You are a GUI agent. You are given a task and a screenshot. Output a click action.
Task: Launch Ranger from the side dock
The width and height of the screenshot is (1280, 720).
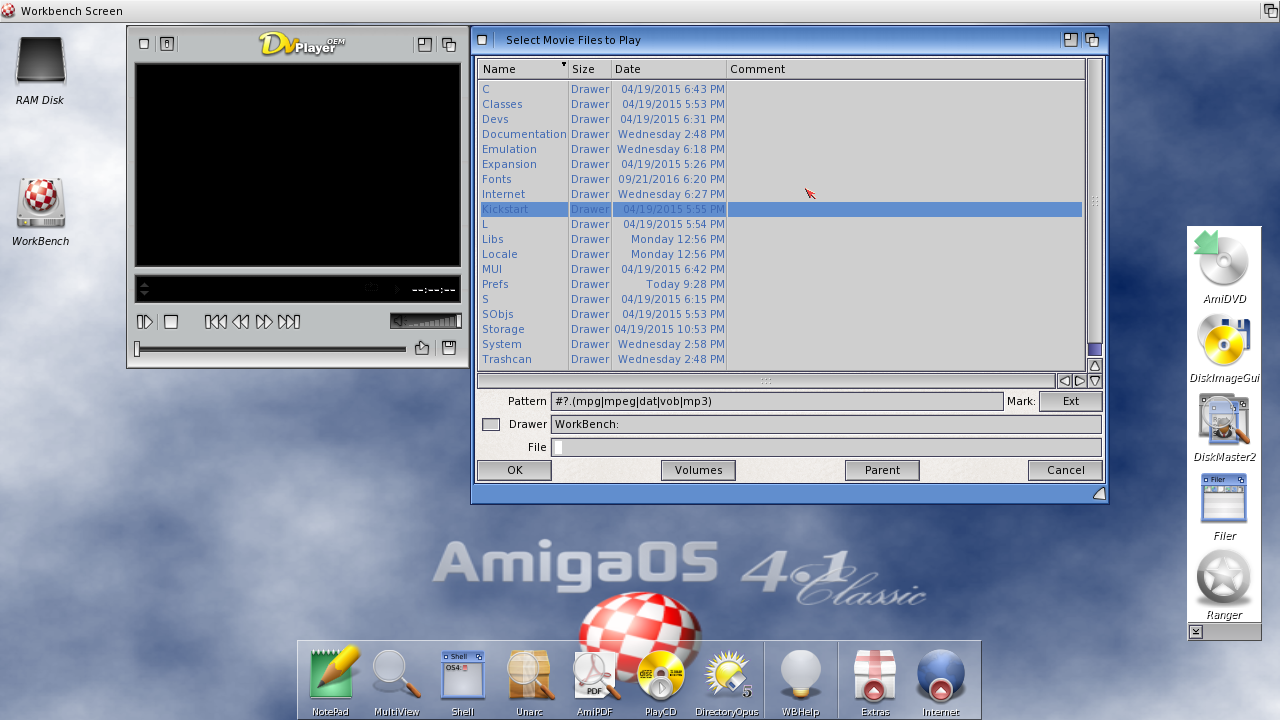pyautogui.click(x=1224, y=585)
